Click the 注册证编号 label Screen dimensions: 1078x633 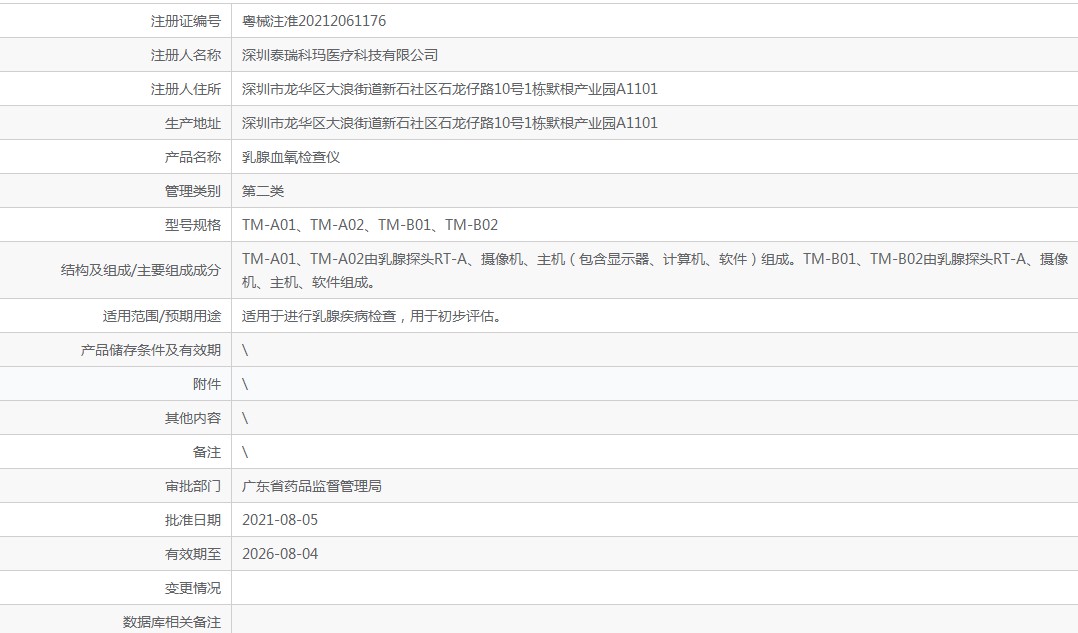186,21
